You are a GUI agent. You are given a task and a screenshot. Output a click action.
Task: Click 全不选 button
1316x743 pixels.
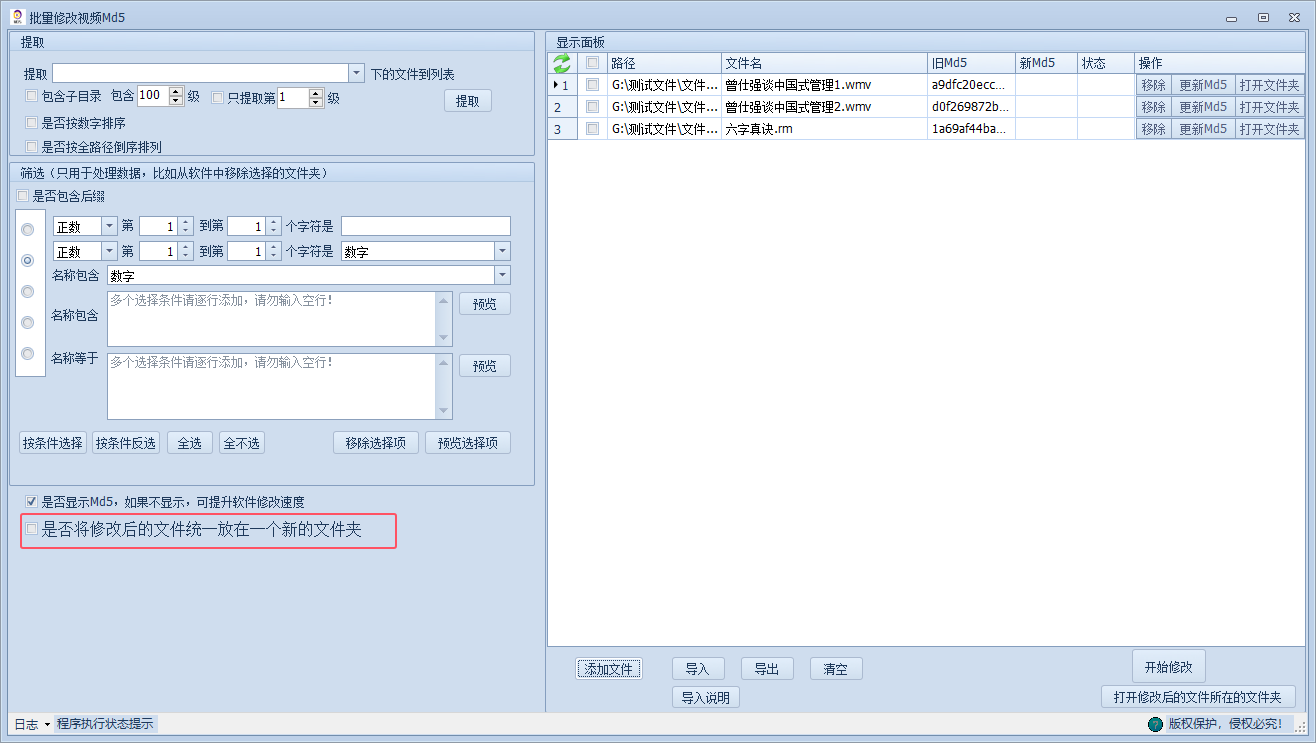(242, 443)
